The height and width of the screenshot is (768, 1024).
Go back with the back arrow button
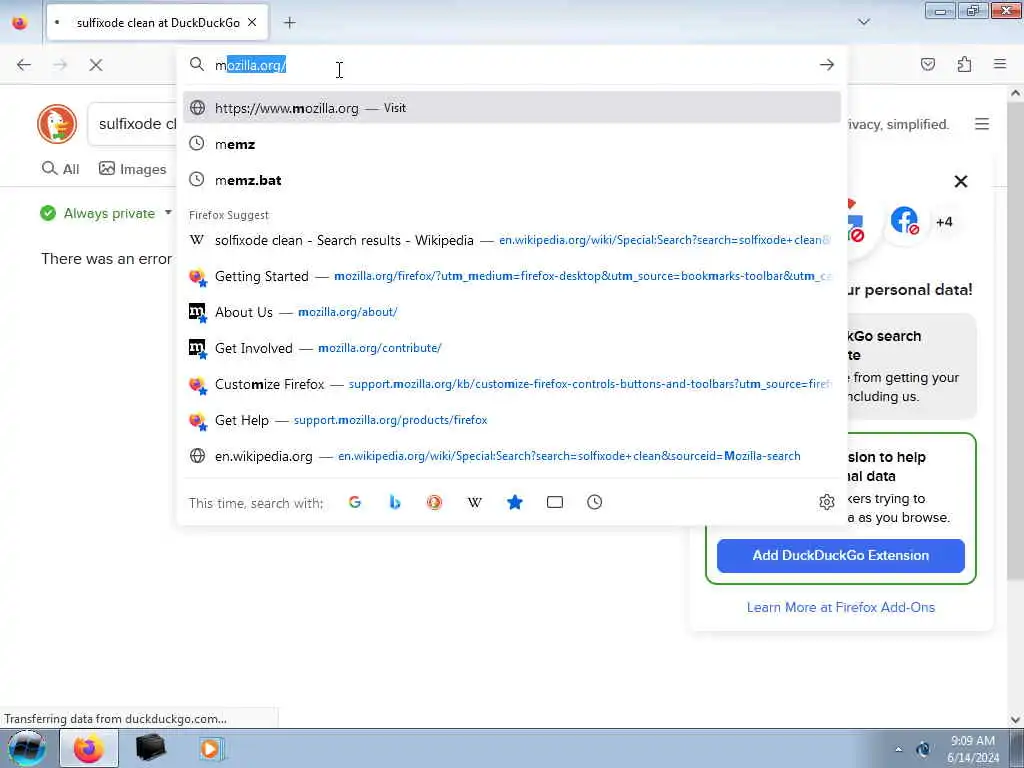(24, 65)
